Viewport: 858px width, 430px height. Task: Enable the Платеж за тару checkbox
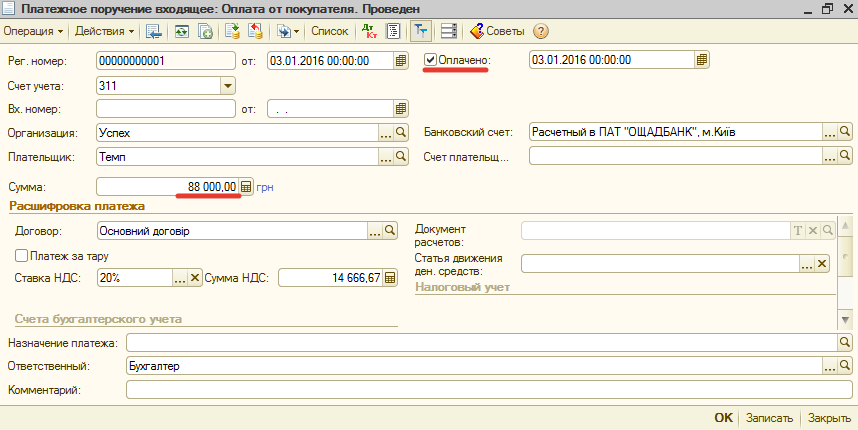(x=21, y=256)
